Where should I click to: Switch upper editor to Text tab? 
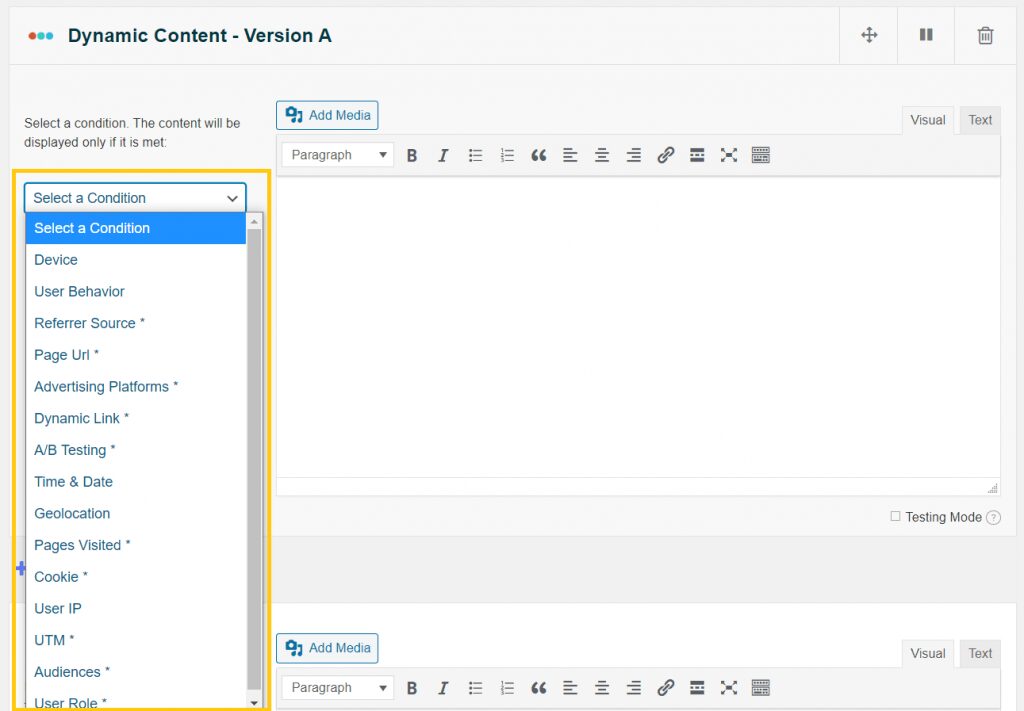click(x=980, y=120)
